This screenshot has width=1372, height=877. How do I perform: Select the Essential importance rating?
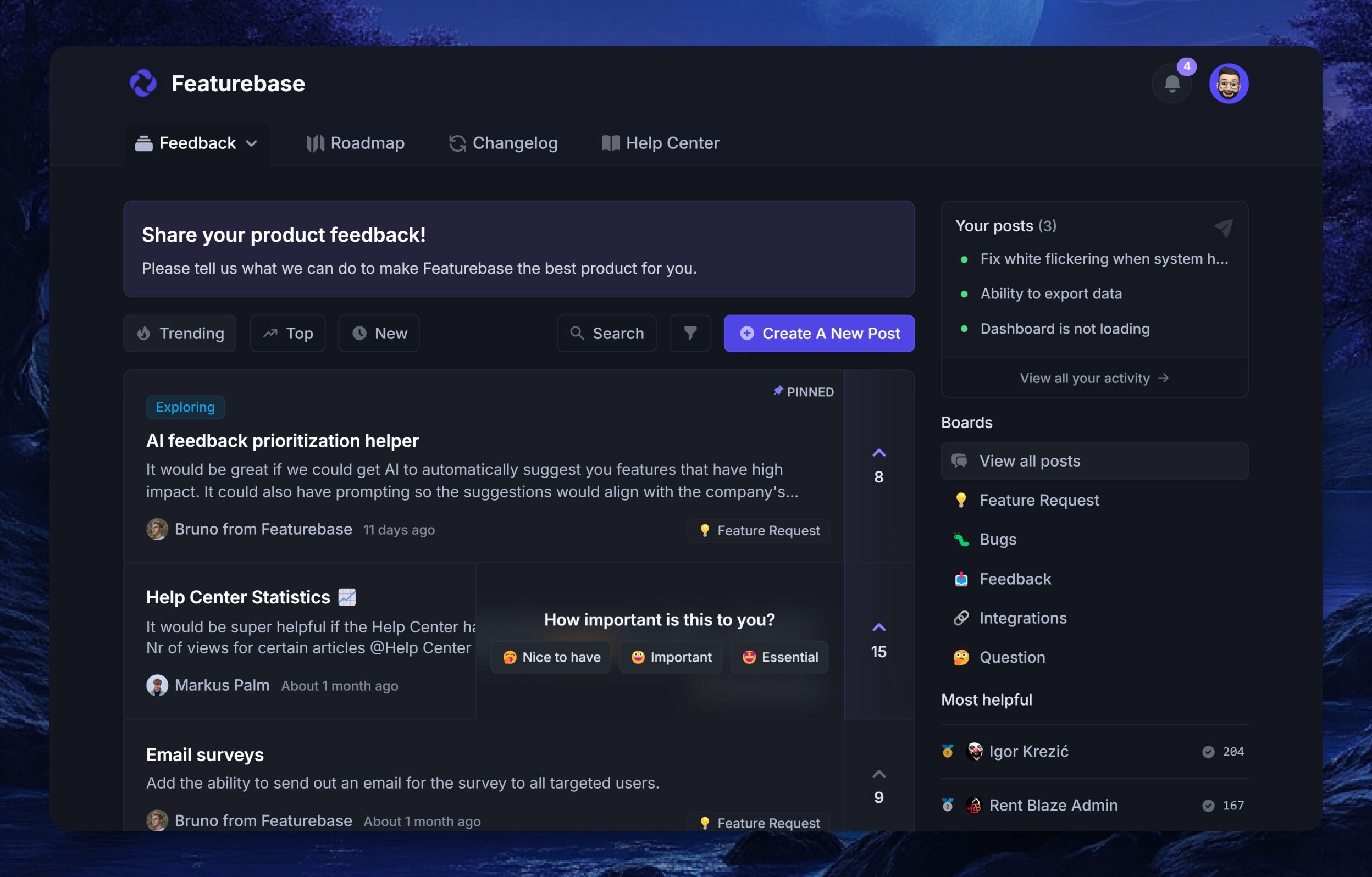pyautogui.click(x=779, y=657)
